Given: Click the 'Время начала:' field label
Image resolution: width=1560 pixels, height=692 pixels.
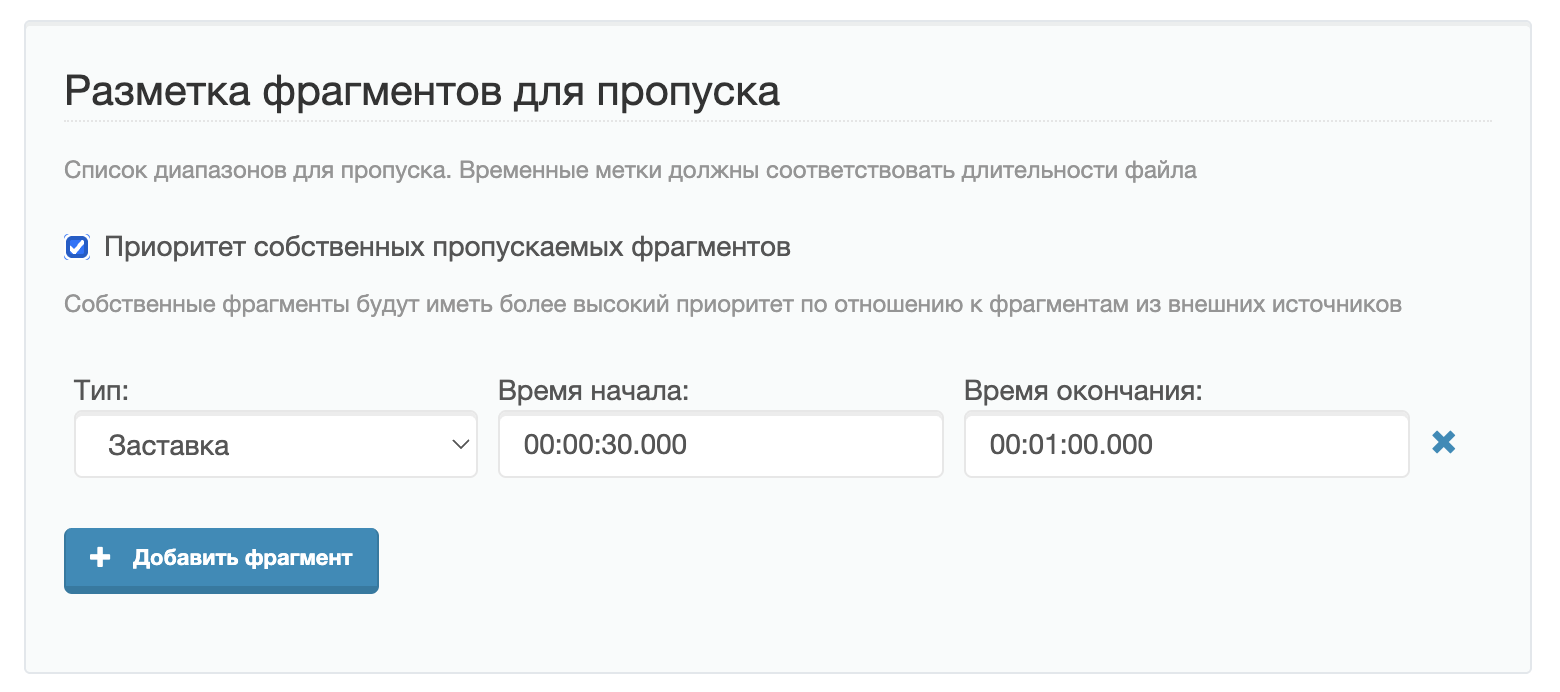Looking at the screenshot, I should click(594, 390).
